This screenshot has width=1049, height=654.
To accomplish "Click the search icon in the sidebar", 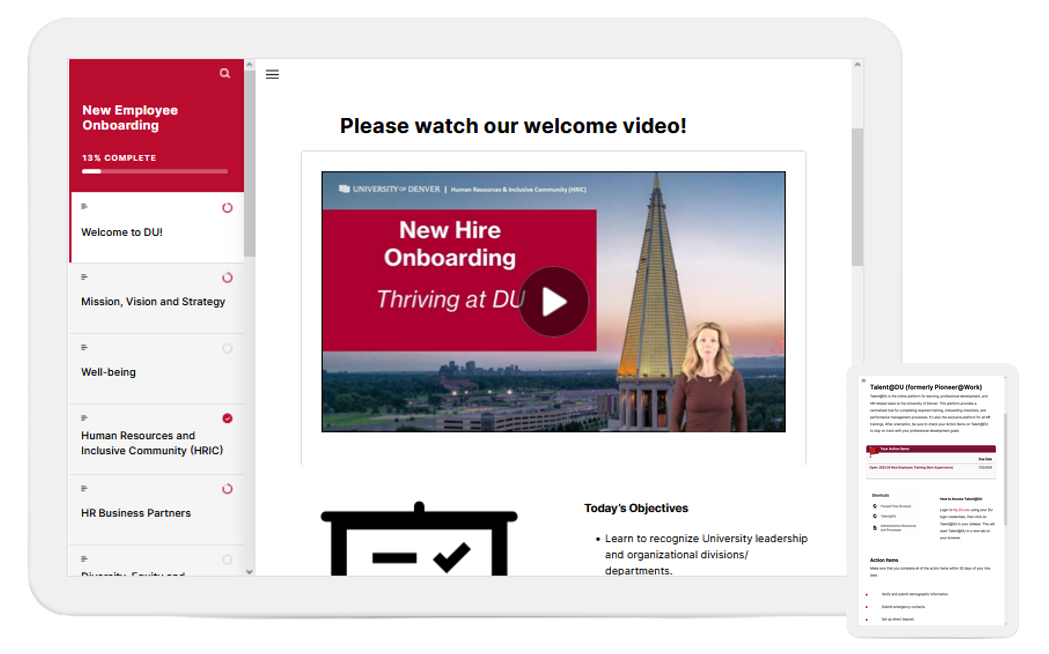I will click(x=225, y=72).
